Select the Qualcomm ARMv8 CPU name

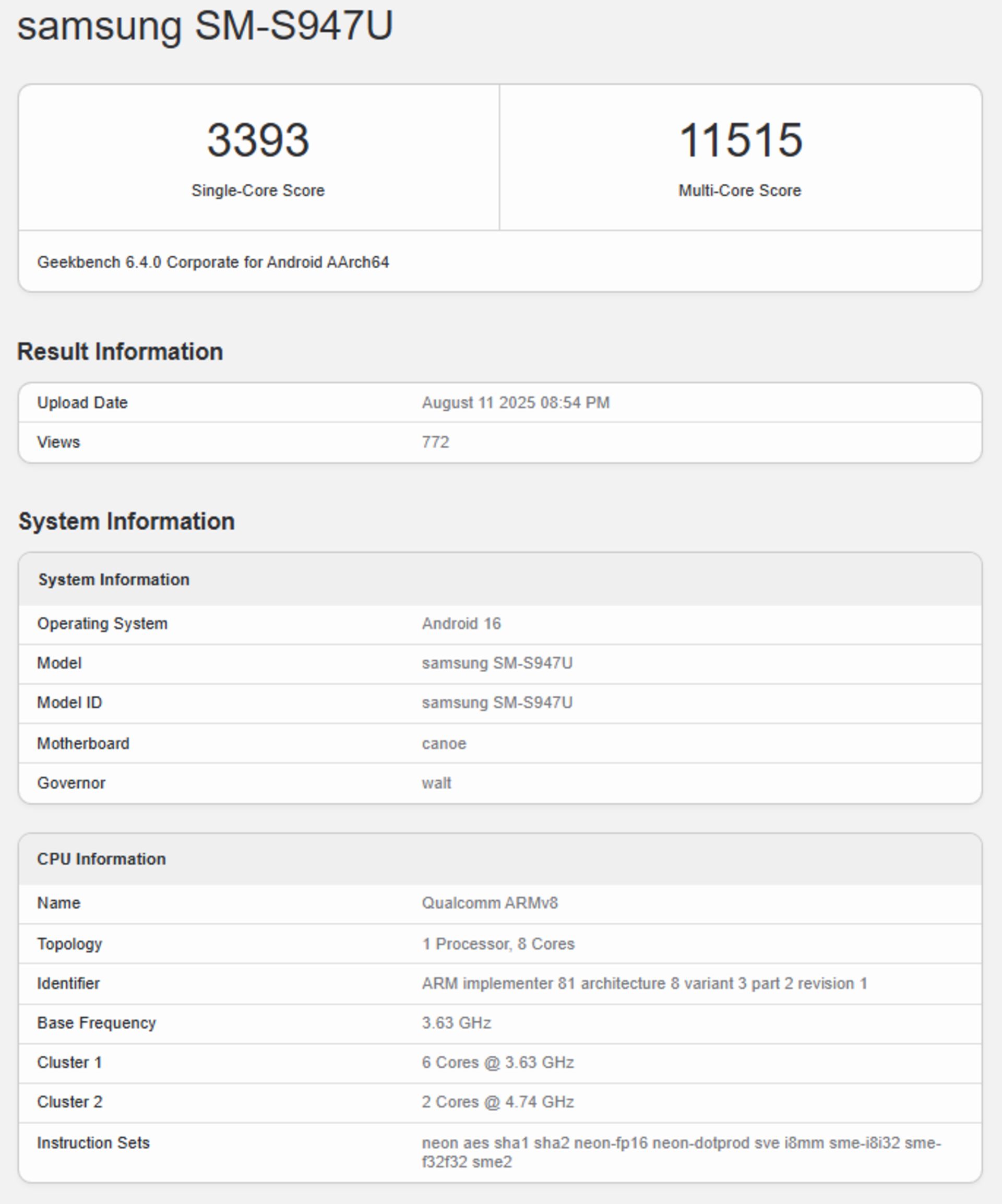tap(490, 903)
